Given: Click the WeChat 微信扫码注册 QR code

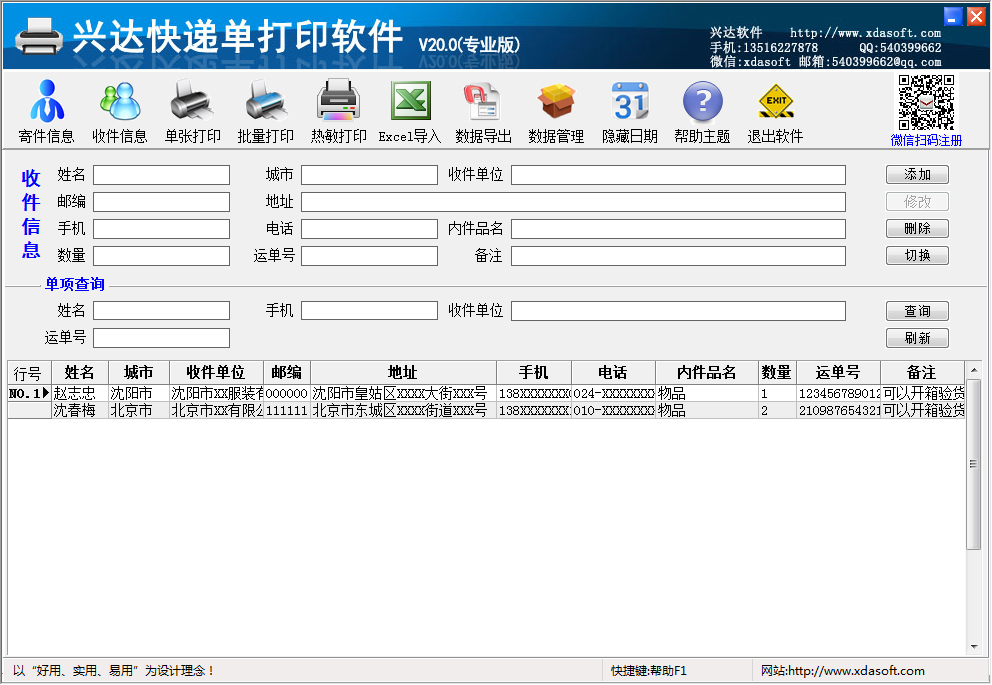Looking at the screenshot, I should click(925, 105).
